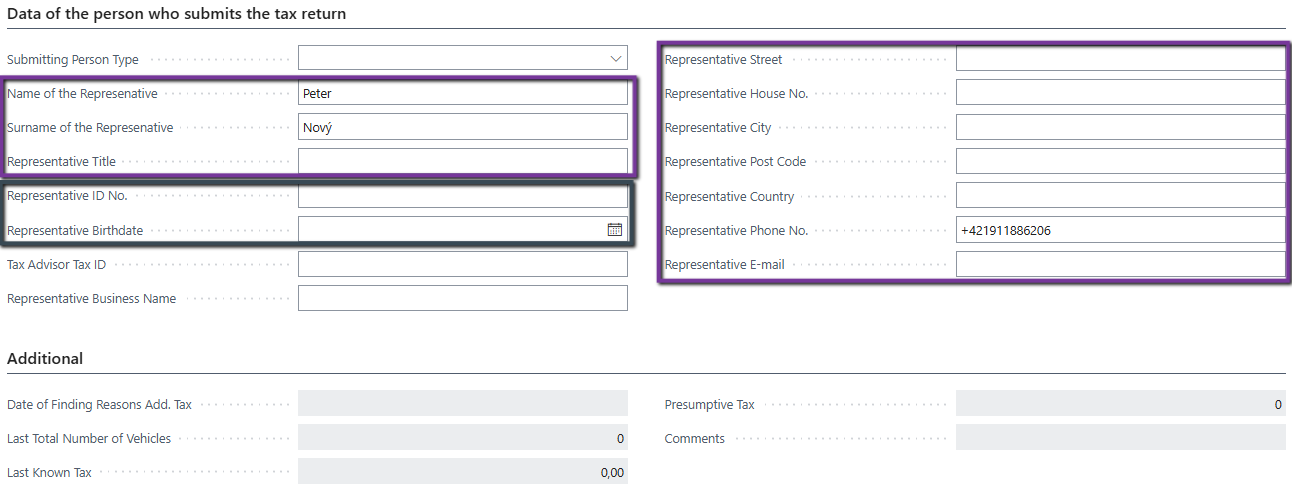Image resolution: width=1292 pixels, height=494 pixels.
Task: Focus the Representative E-mail input
Action: tap(1120, 264)
